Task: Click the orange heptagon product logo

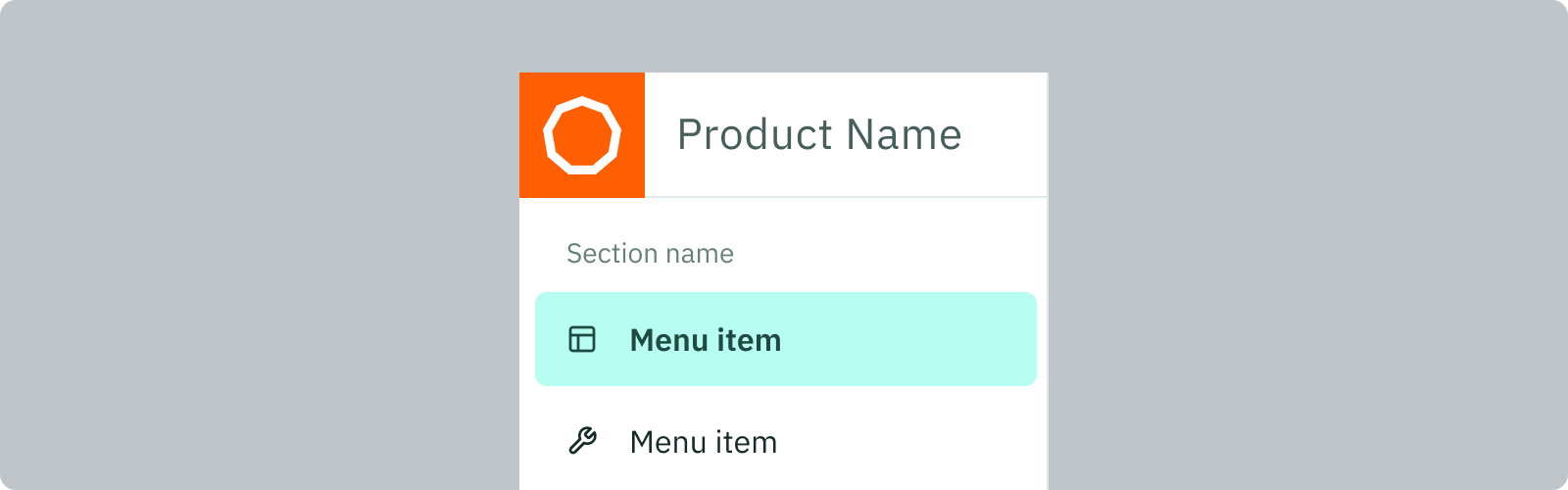Action: [x=582, y=135]
